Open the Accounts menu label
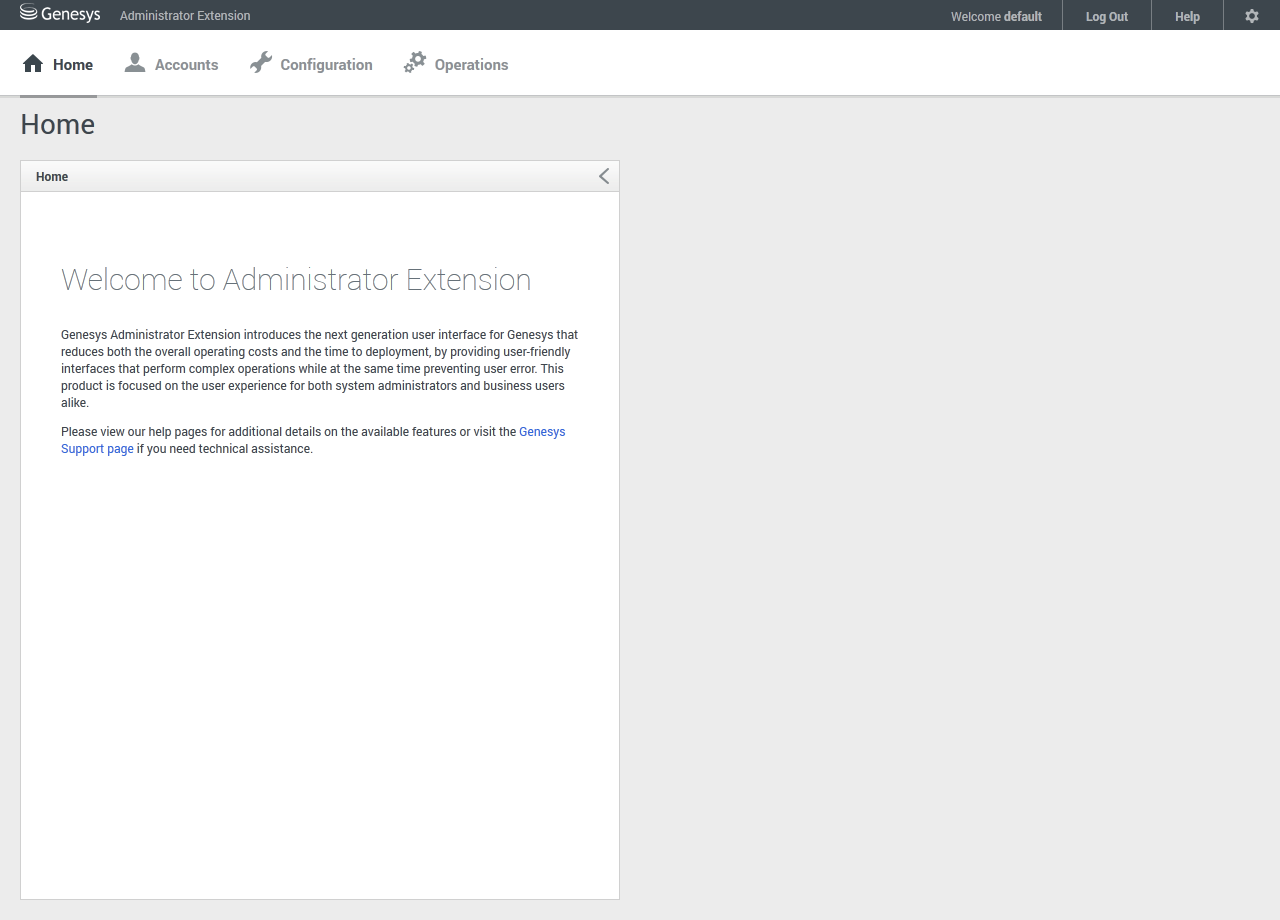 pos(186,65)
